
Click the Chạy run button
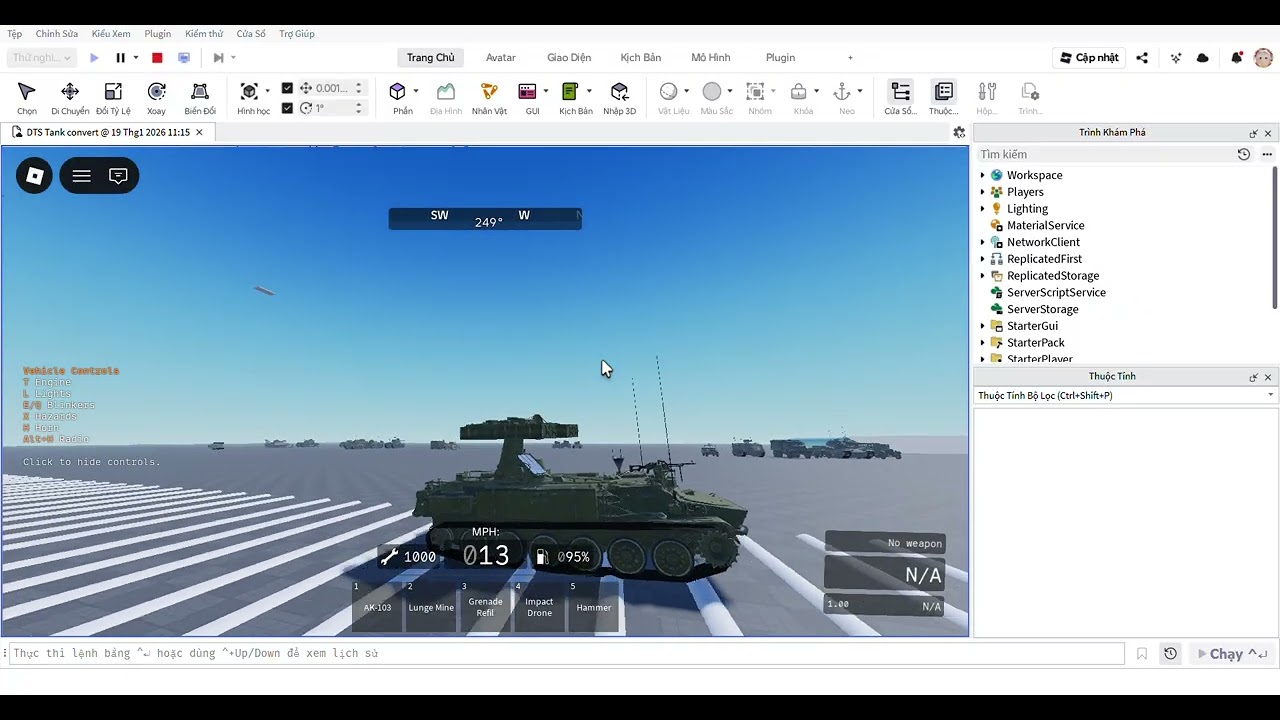[1233, 654]
